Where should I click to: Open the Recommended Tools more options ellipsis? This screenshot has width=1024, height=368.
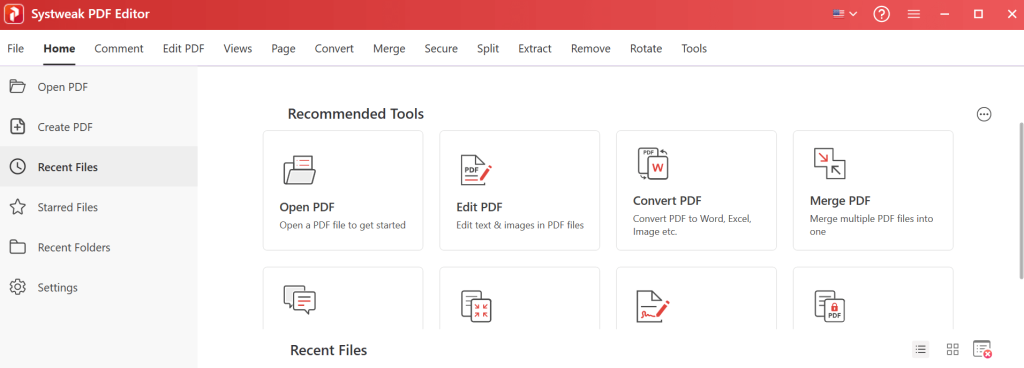point(984,114)
